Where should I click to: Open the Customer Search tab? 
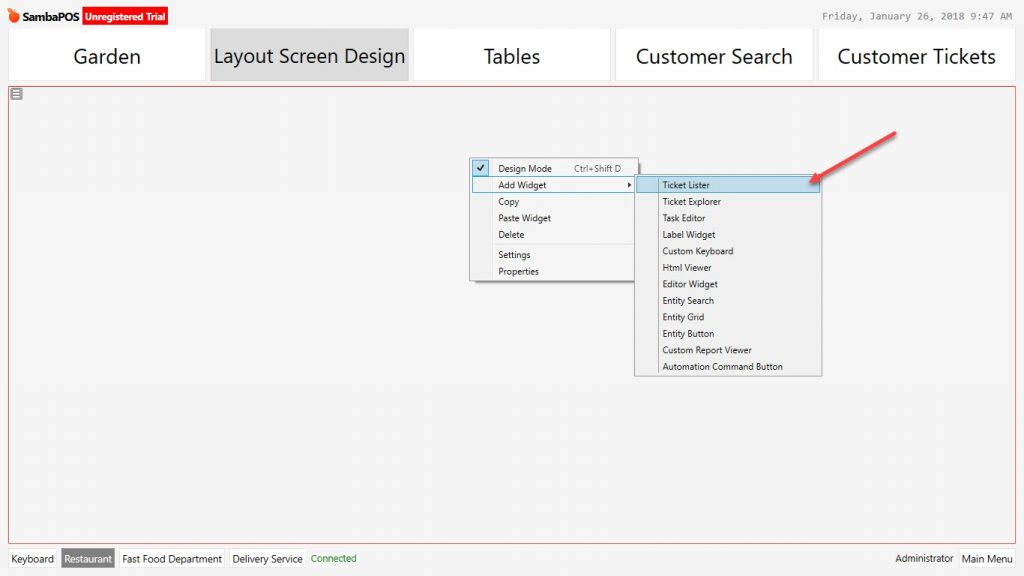coord(714,56)
